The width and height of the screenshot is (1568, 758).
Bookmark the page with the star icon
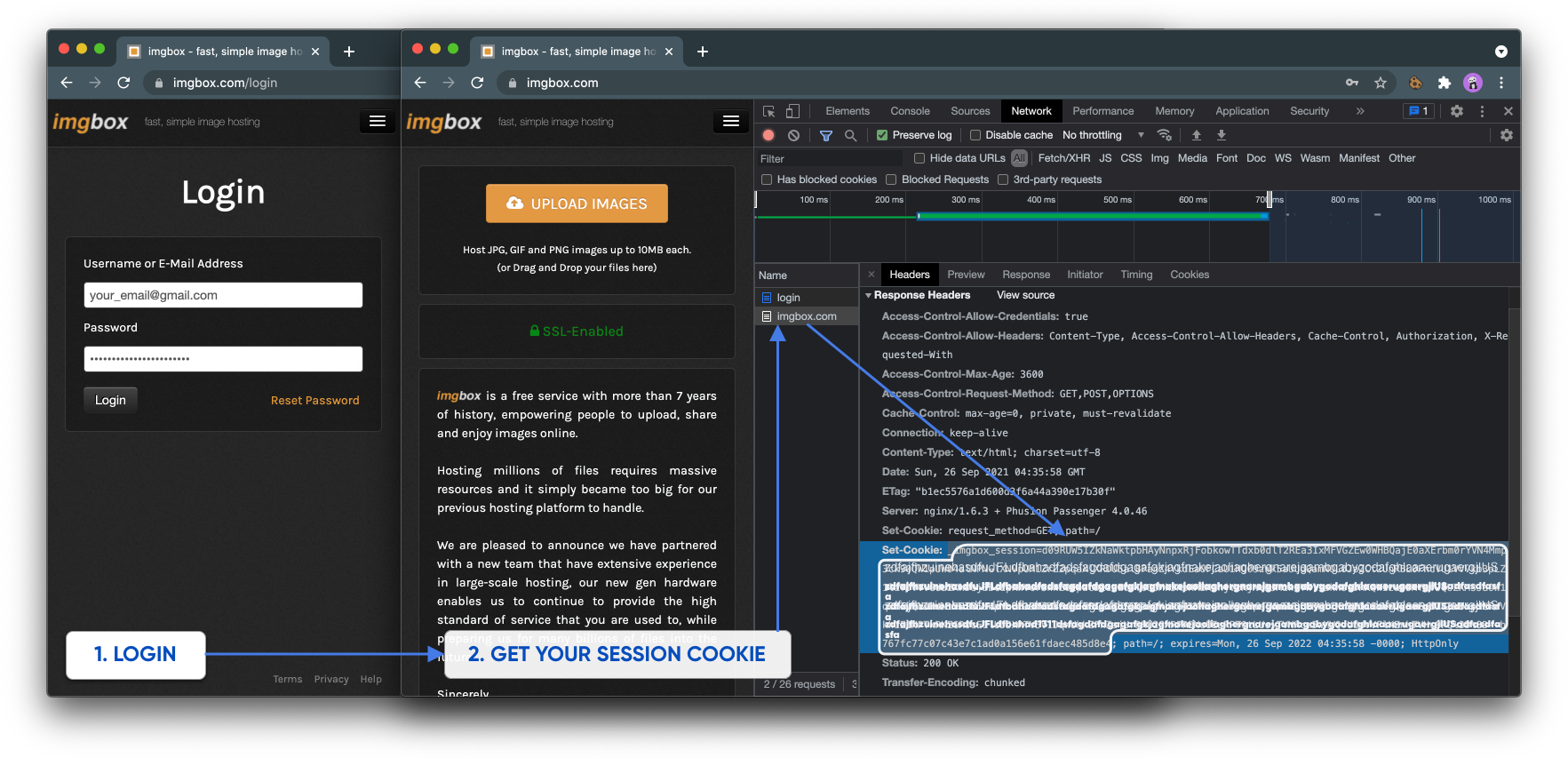click(x=1380, y=83)
